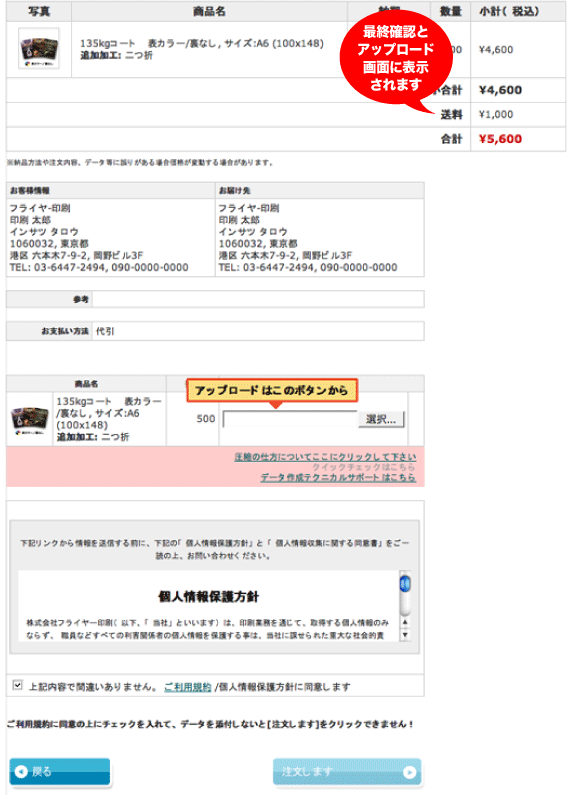Click the privacy policy scroll down arrow
Viewport: 570px width, 795px height.
pos(405,634)
